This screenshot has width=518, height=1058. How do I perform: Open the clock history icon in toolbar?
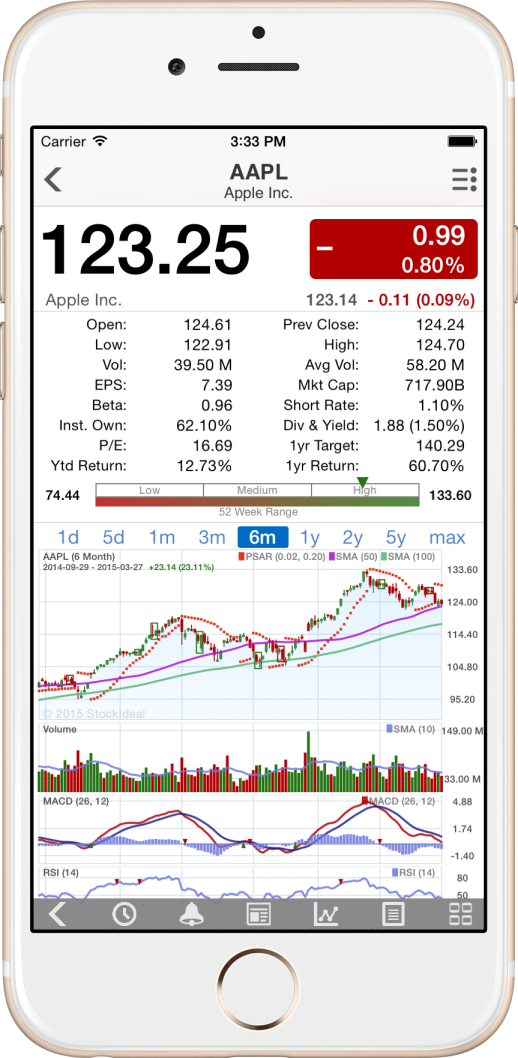(124, 914)
